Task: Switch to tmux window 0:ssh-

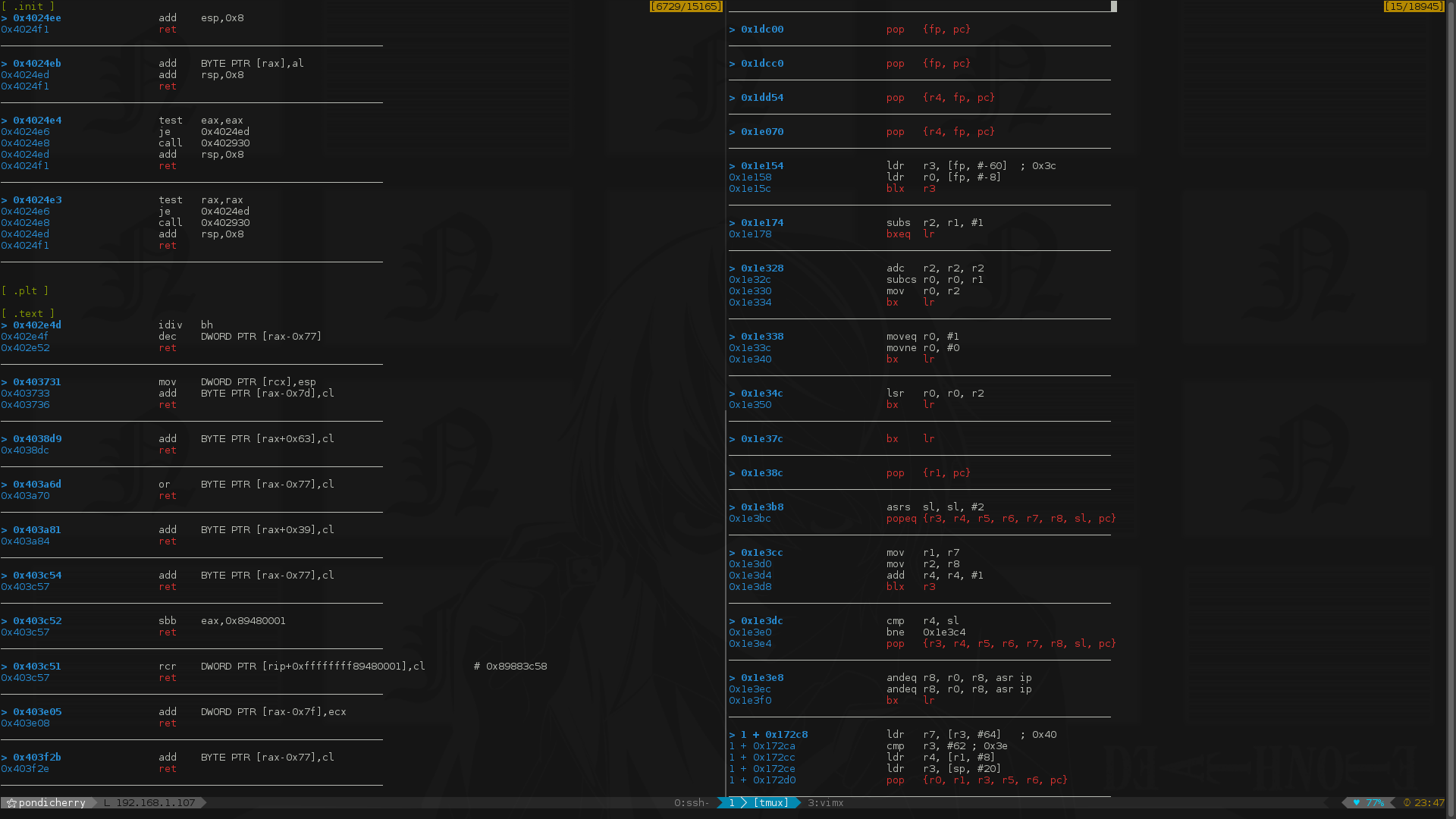Action: point(692,803)
